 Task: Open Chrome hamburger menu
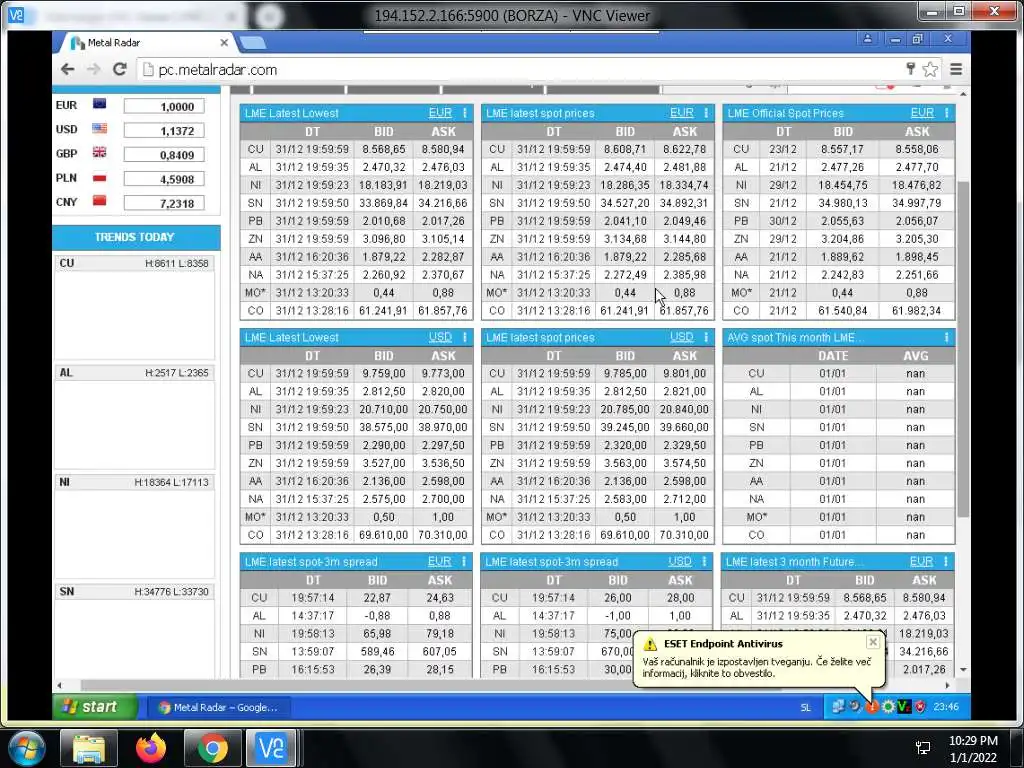pyautogui.click(x=956, y=69)
